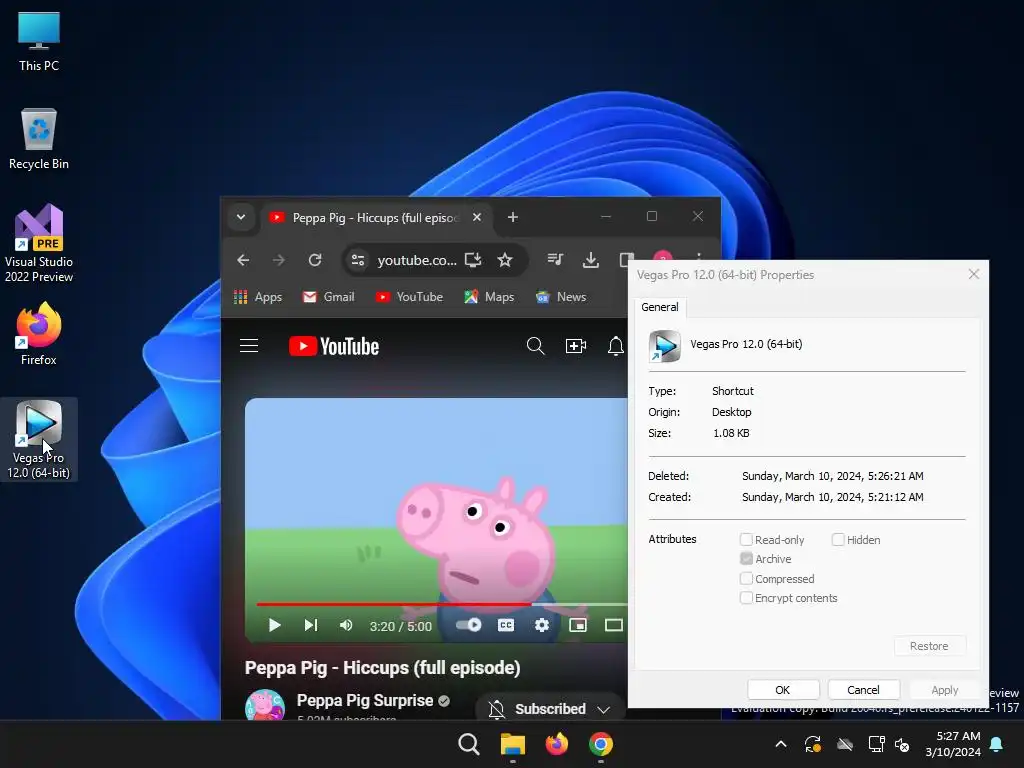Open YouTube search icon

tap(536, 345)
